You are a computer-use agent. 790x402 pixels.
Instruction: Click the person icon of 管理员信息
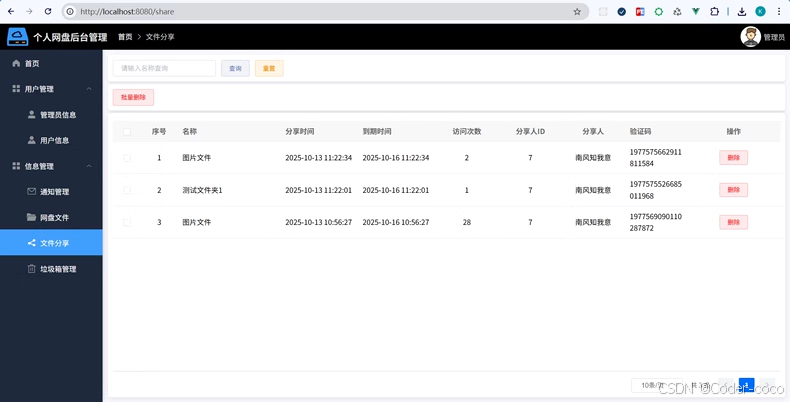[31, 114]
